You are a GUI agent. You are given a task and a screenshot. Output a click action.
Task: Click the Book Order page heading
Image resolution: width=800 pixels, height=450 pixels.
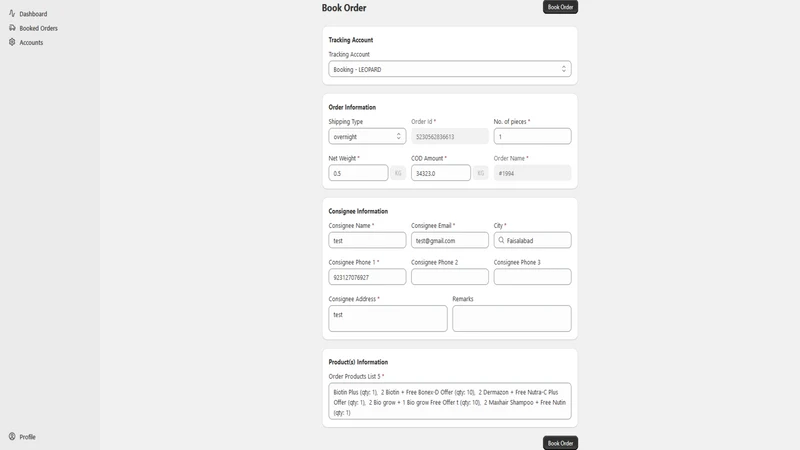[x=344, y=8]
